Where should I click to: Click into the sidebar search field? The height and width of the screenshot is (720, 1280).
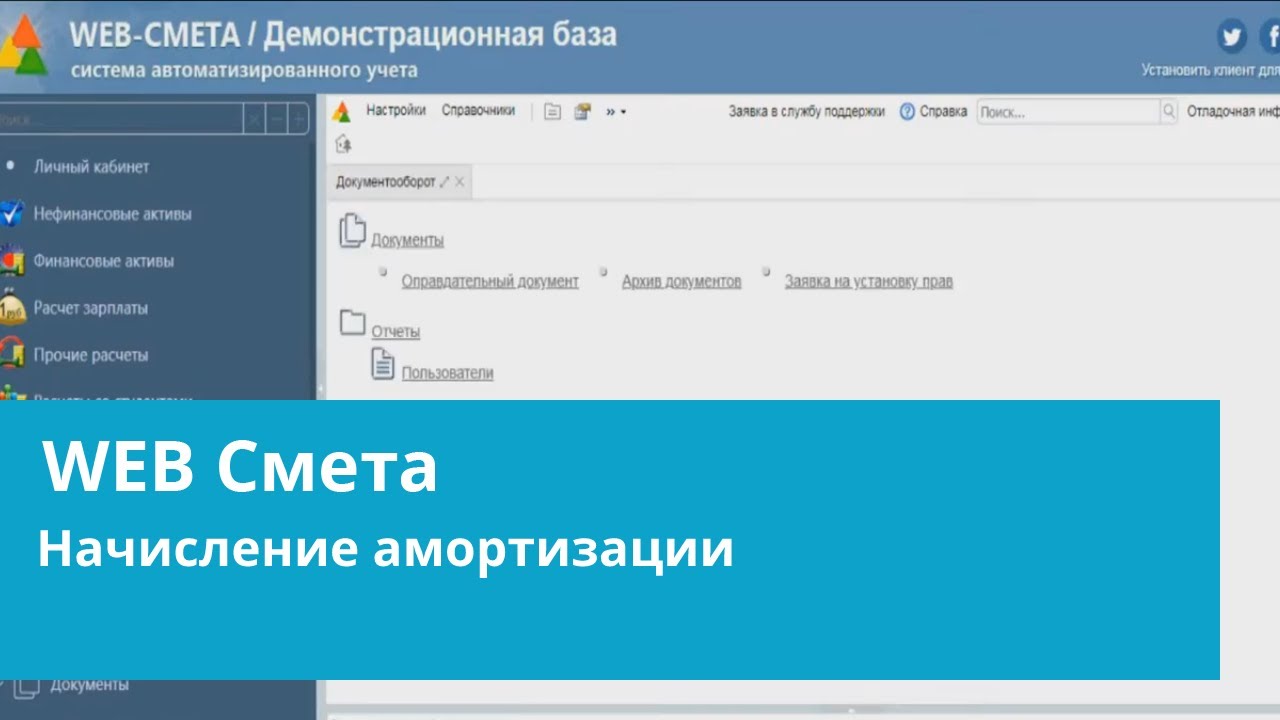click(x=120, y=119)
